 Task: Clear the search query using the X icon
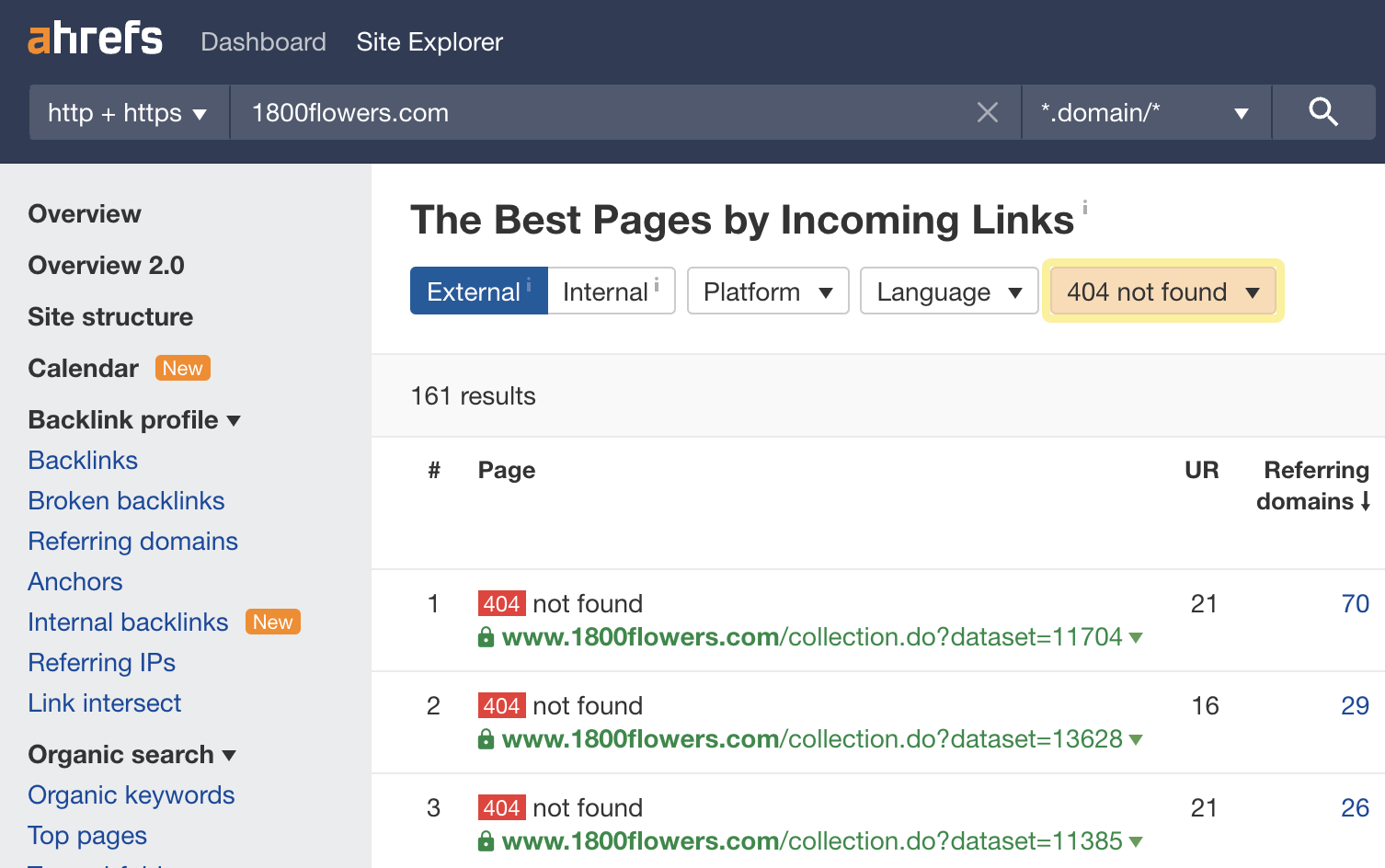[x=988, y=112]
